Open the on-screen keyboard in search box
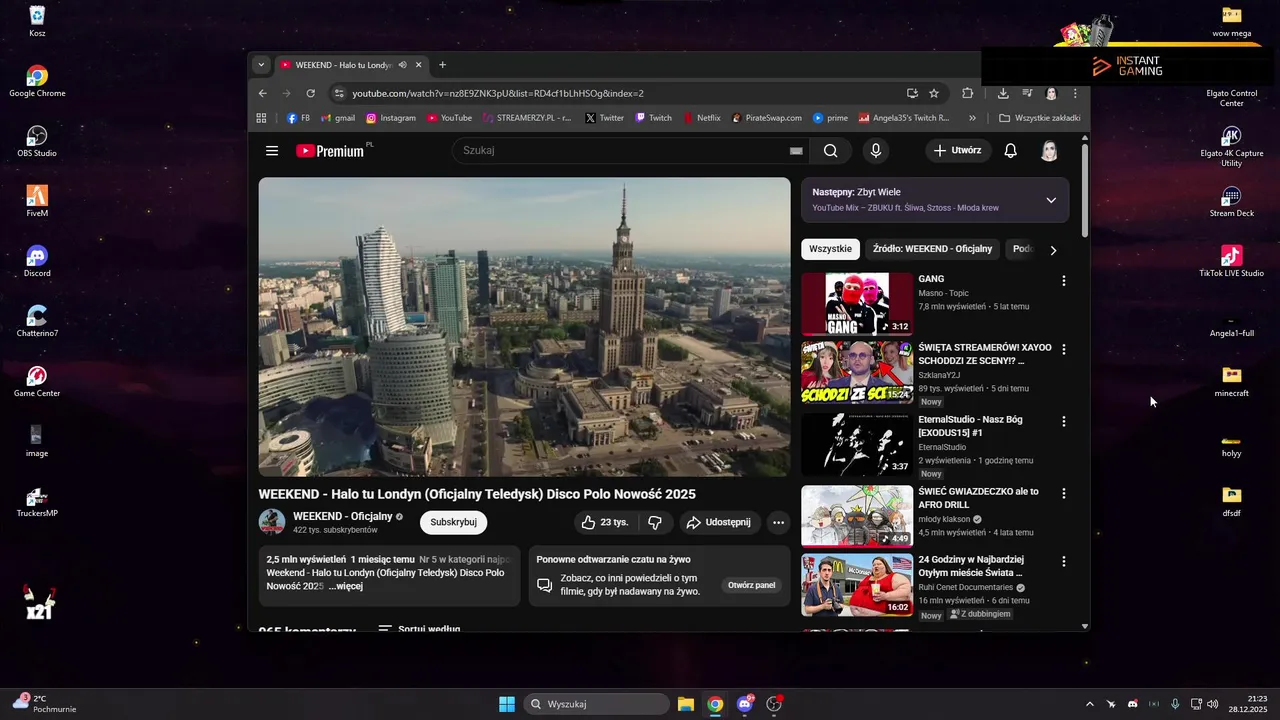Screen dimensions: 1280x720 coord(796,151)
